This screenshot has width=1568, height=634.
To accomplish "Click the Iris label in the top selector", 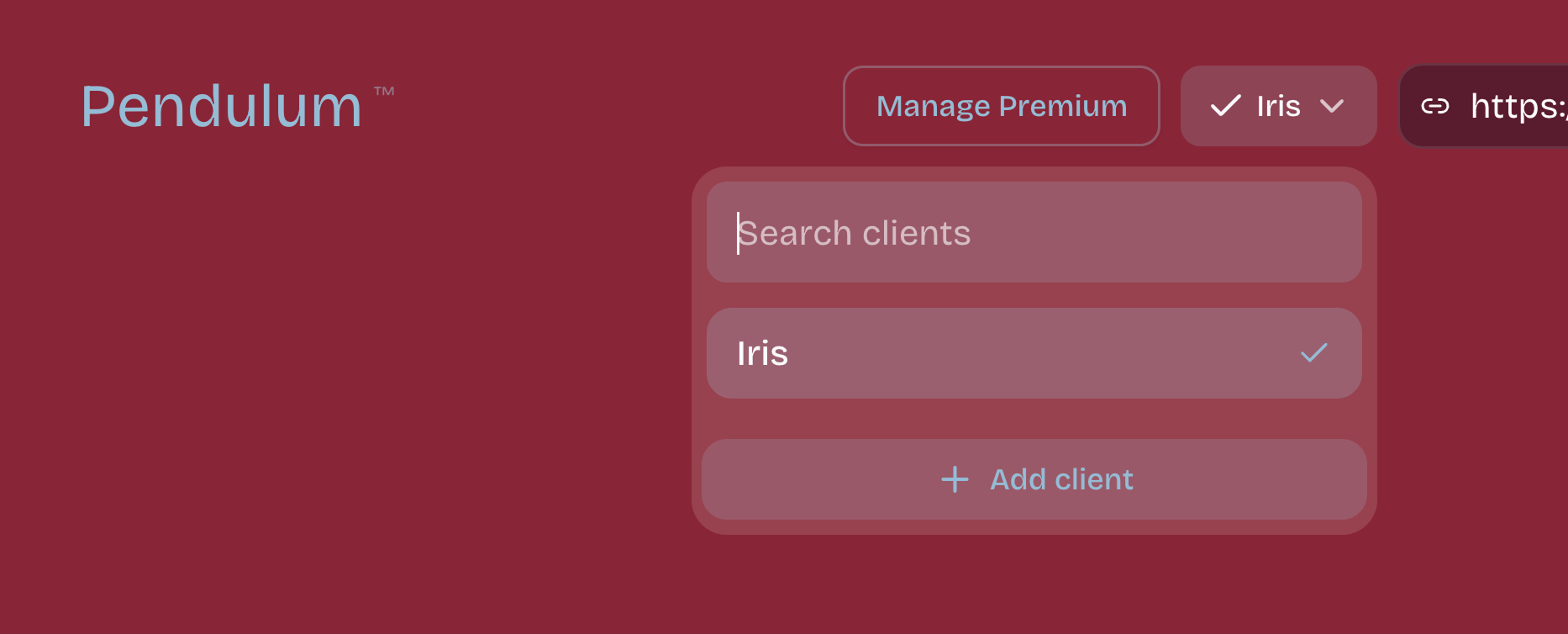I will point(1278,106).
